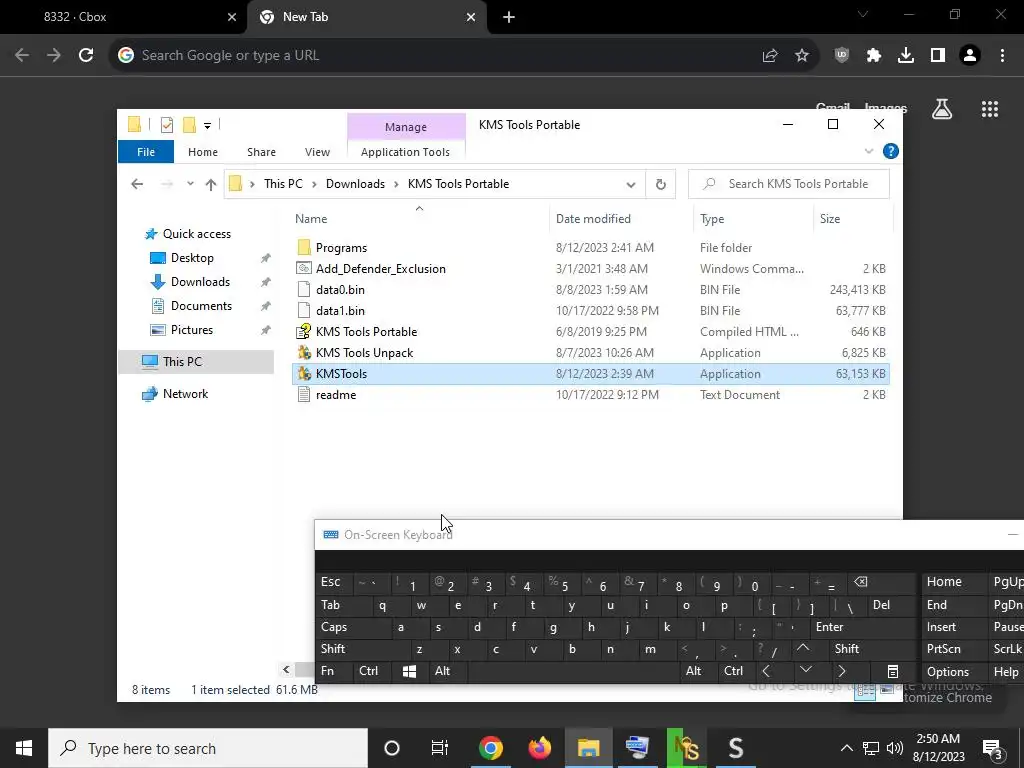This screenshot has width=1024, height=768.
Task: Open the Share ribbon tab
Action: pos(261,152)
